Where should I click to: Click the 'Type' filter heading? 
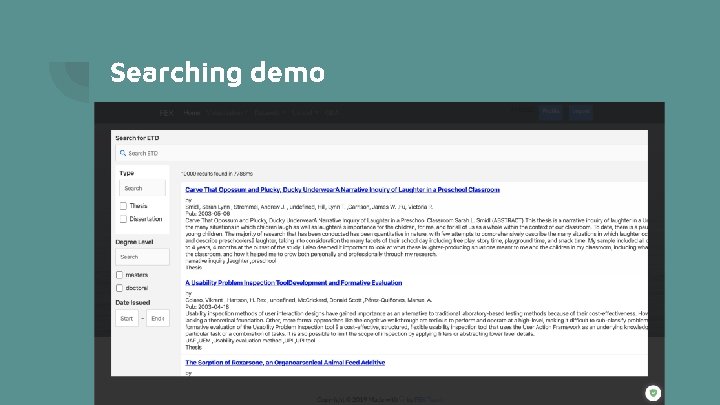(x=127, y=173)
